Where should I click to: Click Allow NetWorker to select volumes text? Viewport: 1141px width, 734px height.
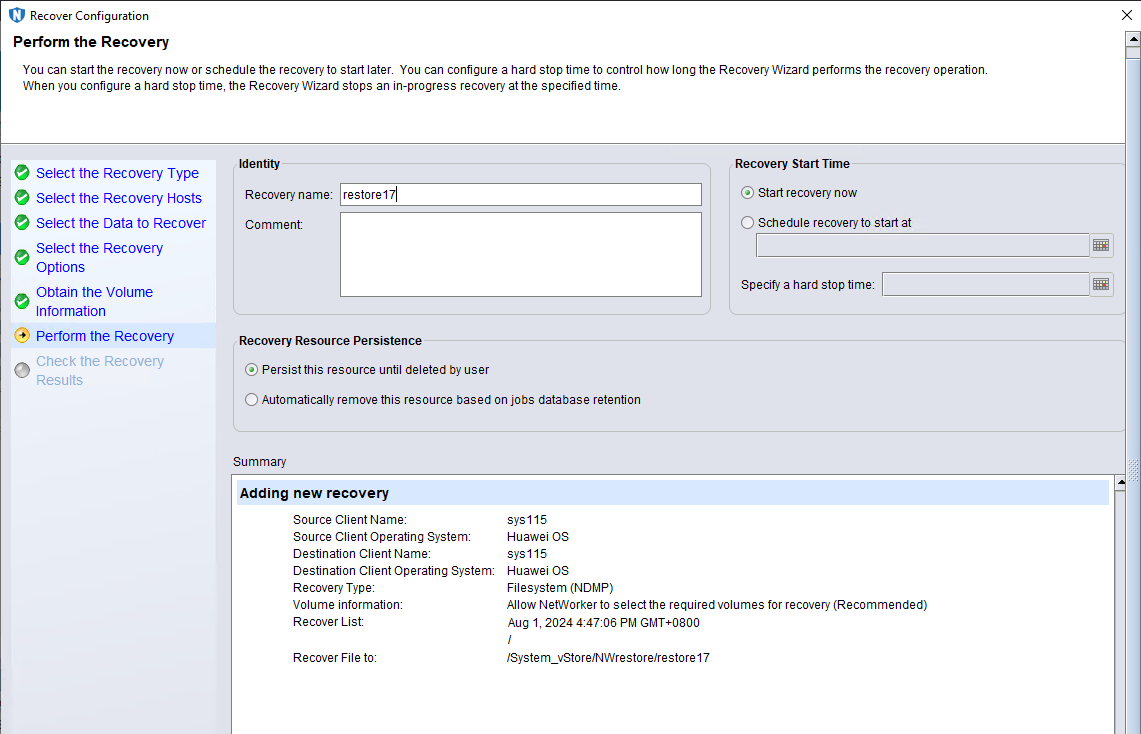tap(717, 605)
